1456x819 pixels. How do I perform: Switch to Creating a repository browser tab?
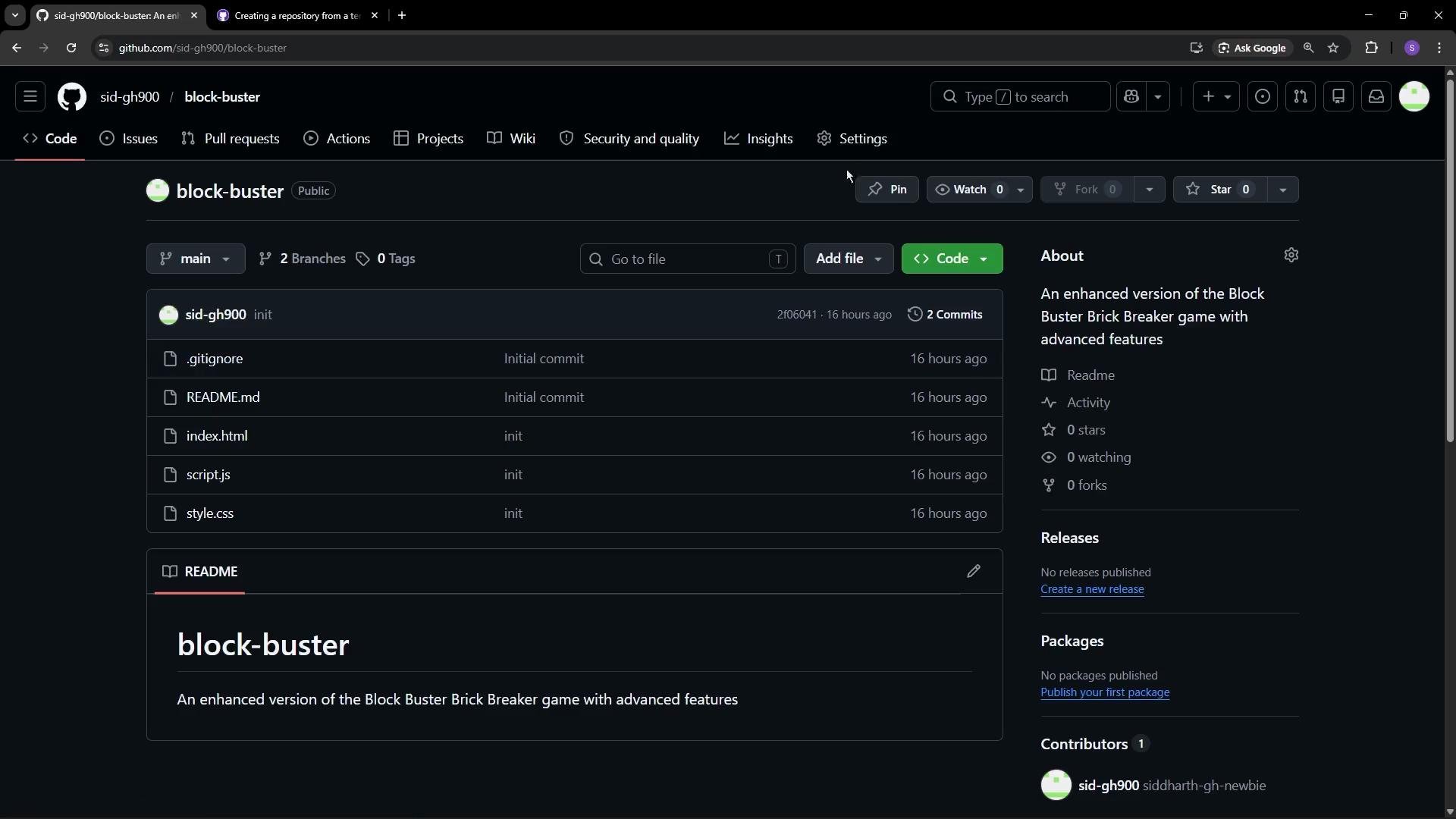point(297,15)
